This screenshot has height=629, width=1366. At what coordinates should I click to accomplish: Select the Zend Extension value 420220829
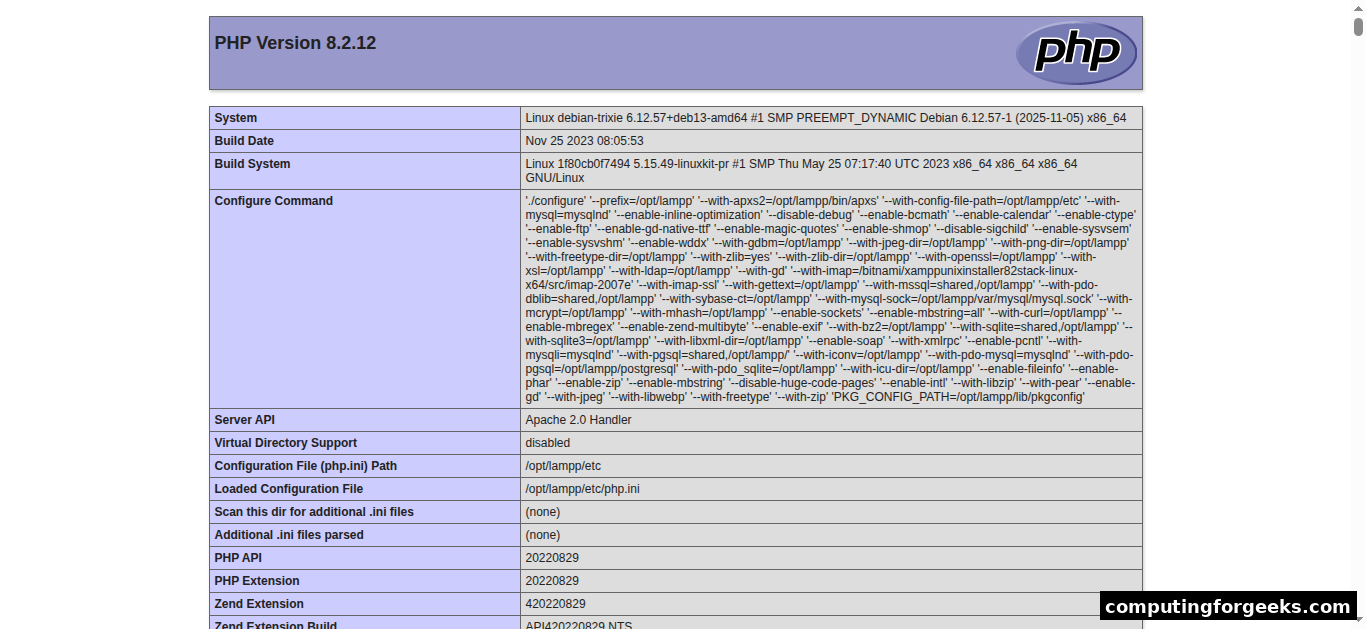555,603
